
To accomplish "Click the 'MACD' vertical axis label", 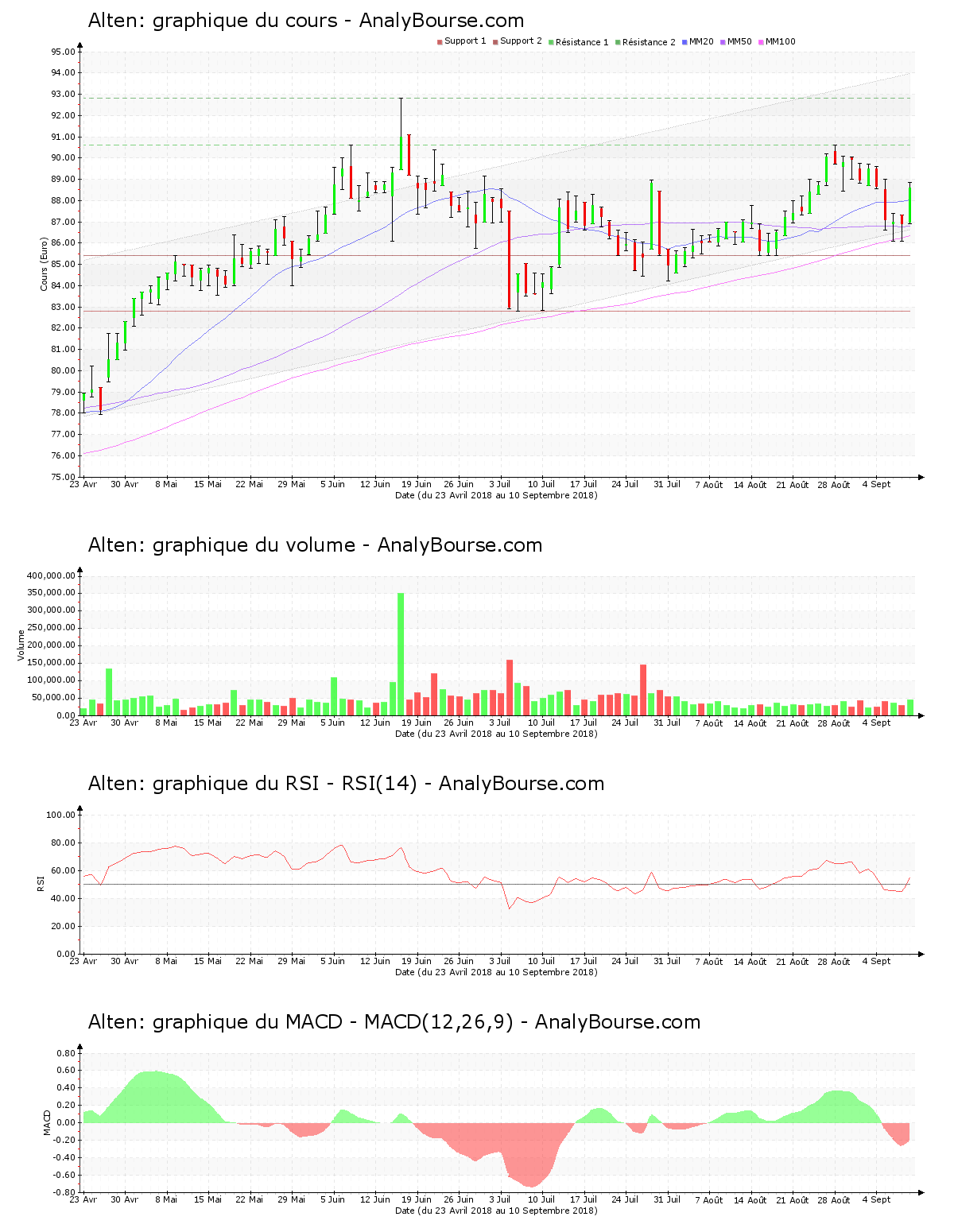I will pyautogui.click(x=47, y=1122).
